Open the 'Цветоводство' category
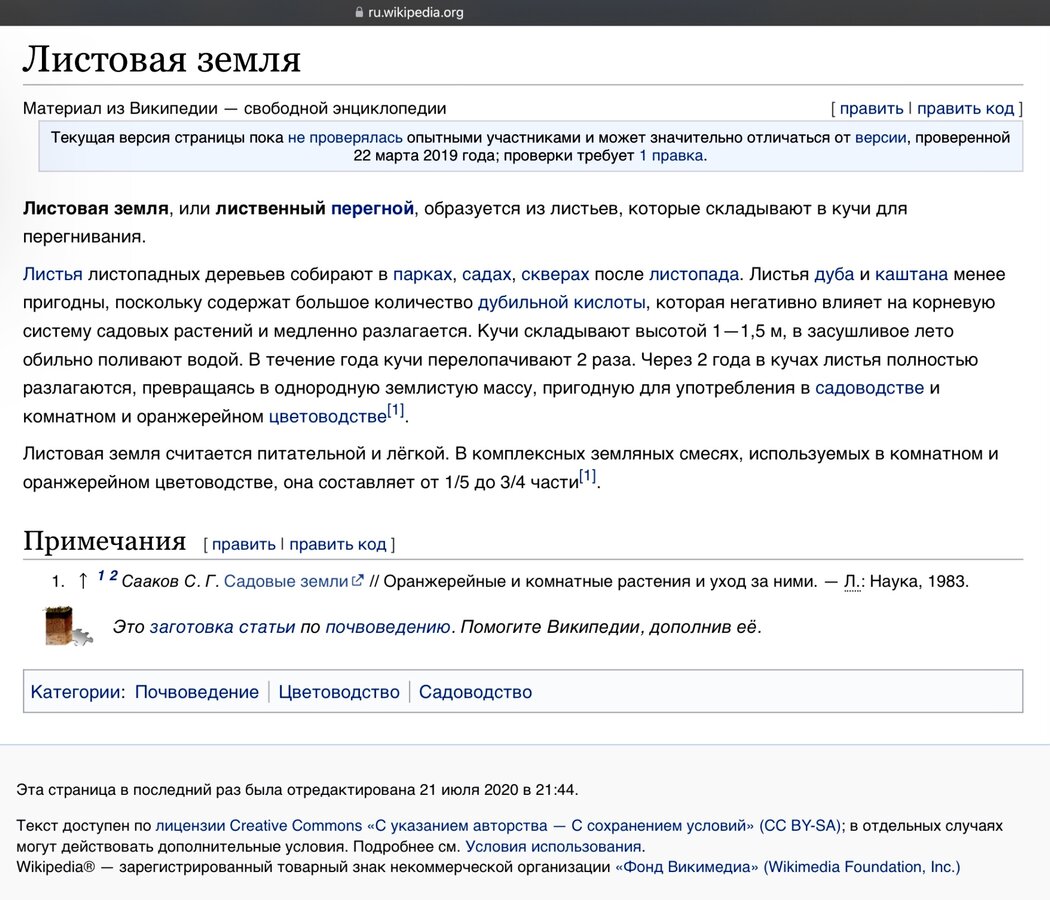1050x900 pixels. (x=339, y=692)
